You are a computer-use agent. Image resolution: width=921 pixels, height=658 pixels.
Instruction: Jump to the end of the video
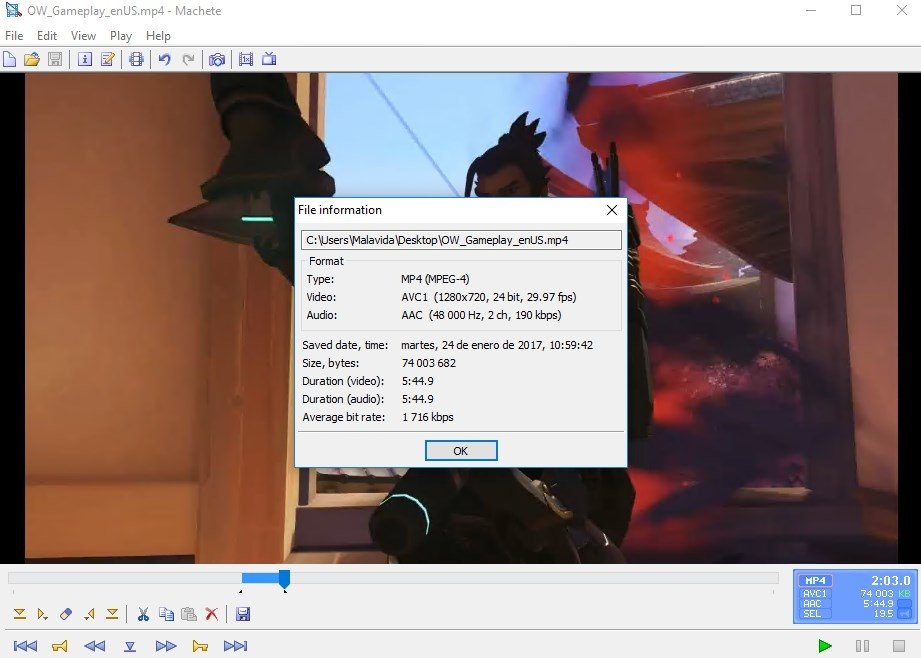pyautogui.click(x=236, y=646)
